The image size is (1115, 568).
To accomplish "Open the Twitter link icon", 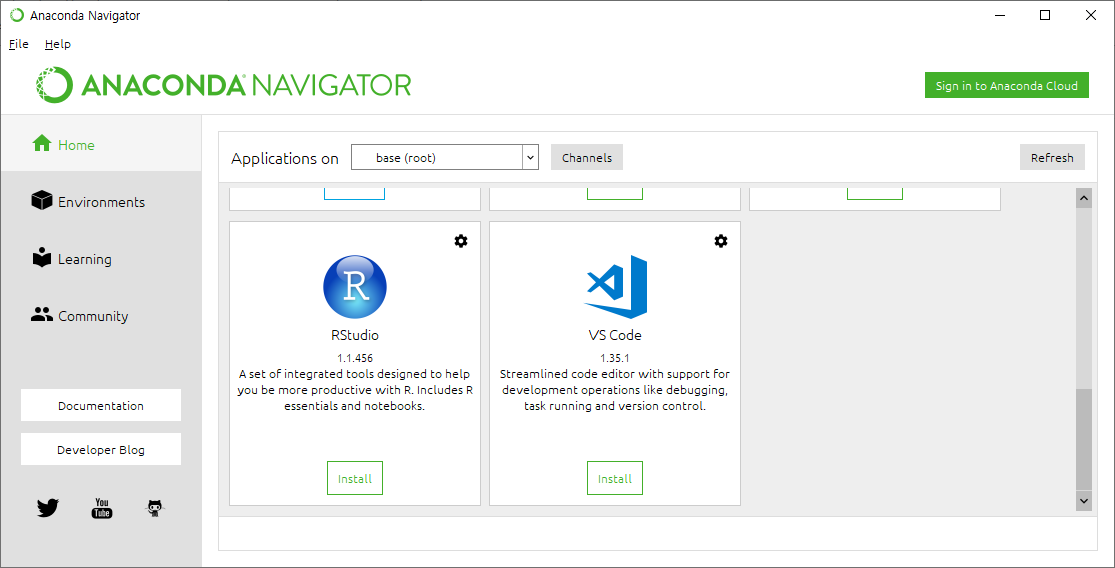I will [x=48, y=508].
